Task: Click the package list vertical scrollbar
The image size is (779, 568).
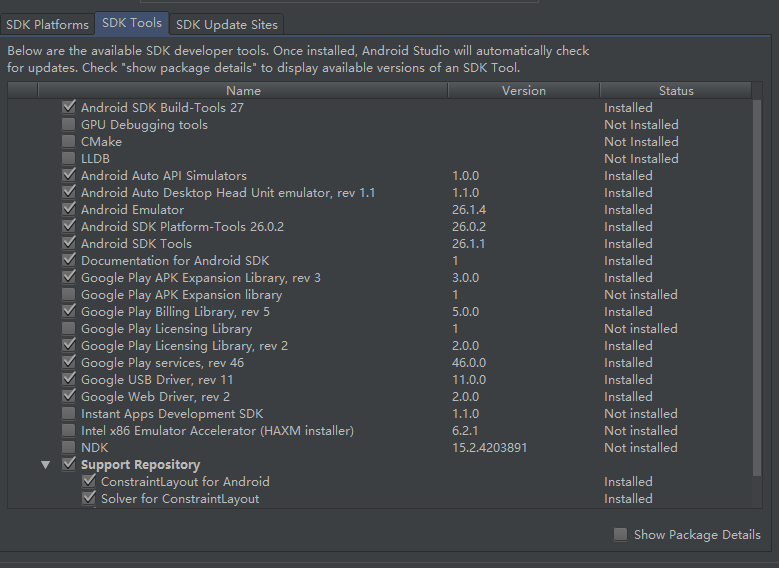Action: pyautogui.click(x=757, y=288)
